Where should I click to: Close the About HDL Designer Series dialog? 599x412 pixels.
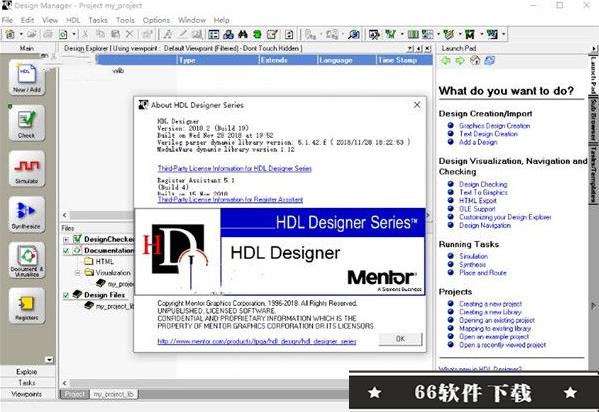417,105
